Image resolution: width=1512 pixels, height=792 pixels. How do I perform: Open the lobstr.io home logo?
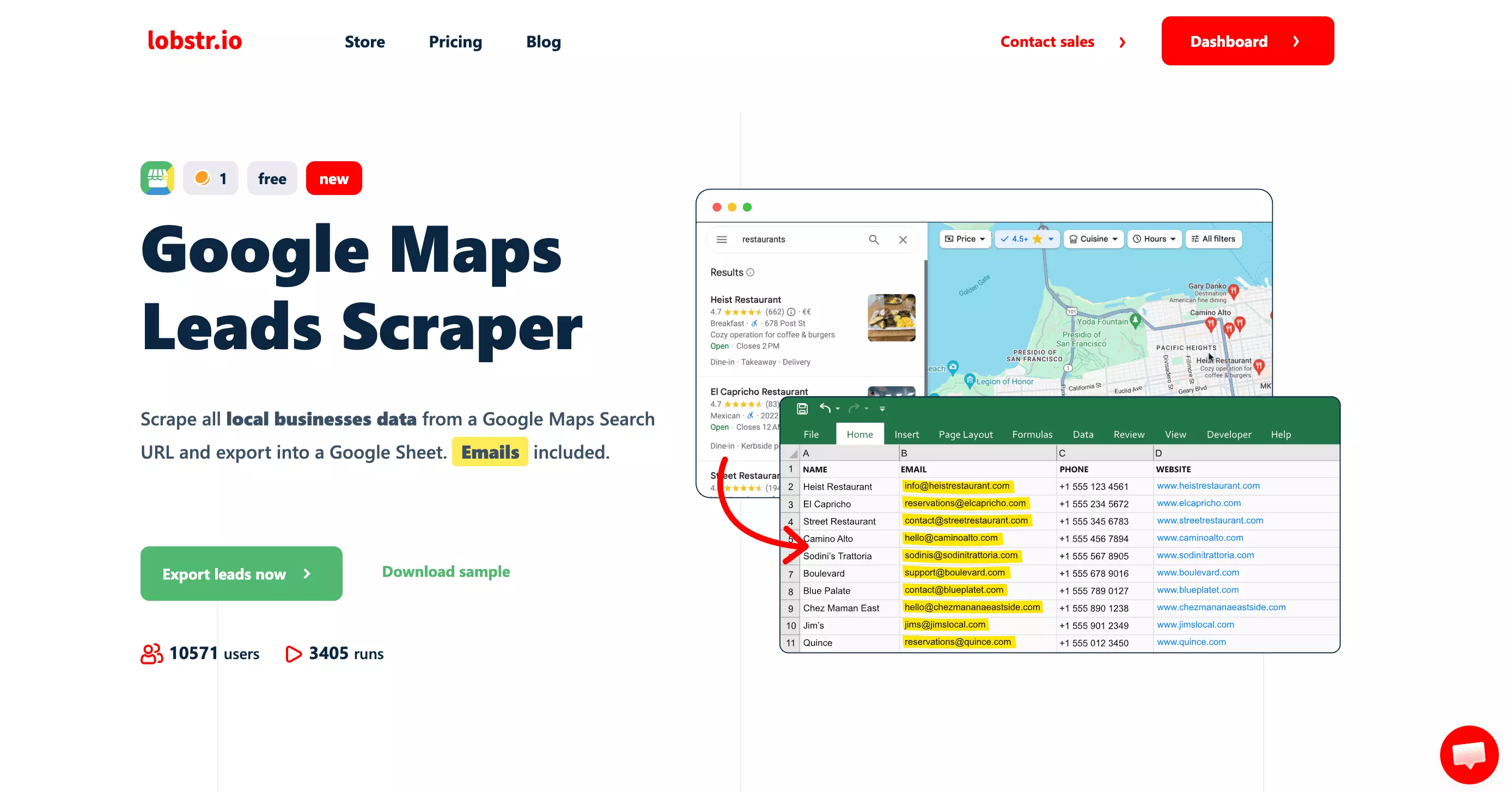click(x=194, y=40)
